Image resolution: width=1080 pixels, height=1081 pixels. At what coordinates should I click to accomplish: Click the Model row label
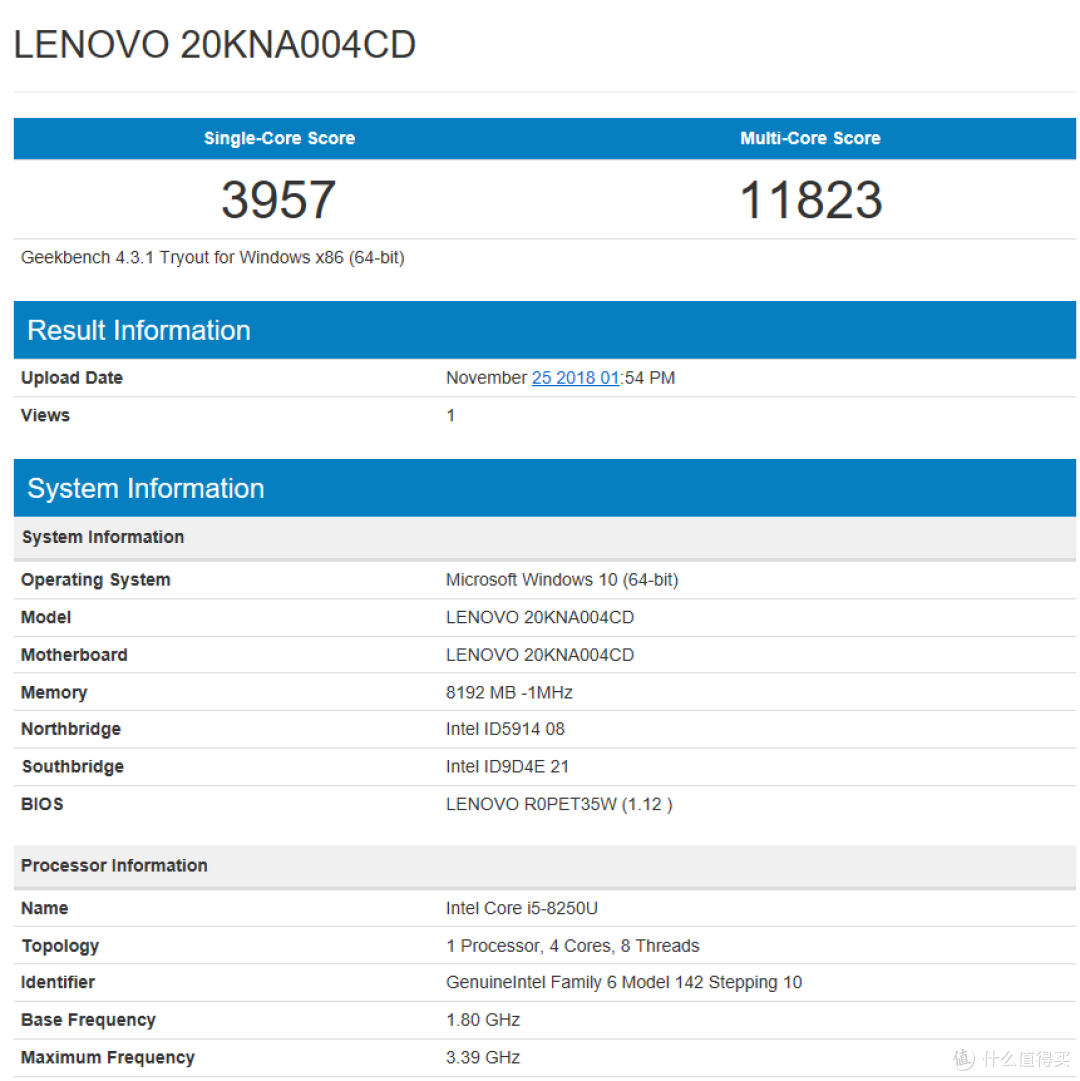46,617
